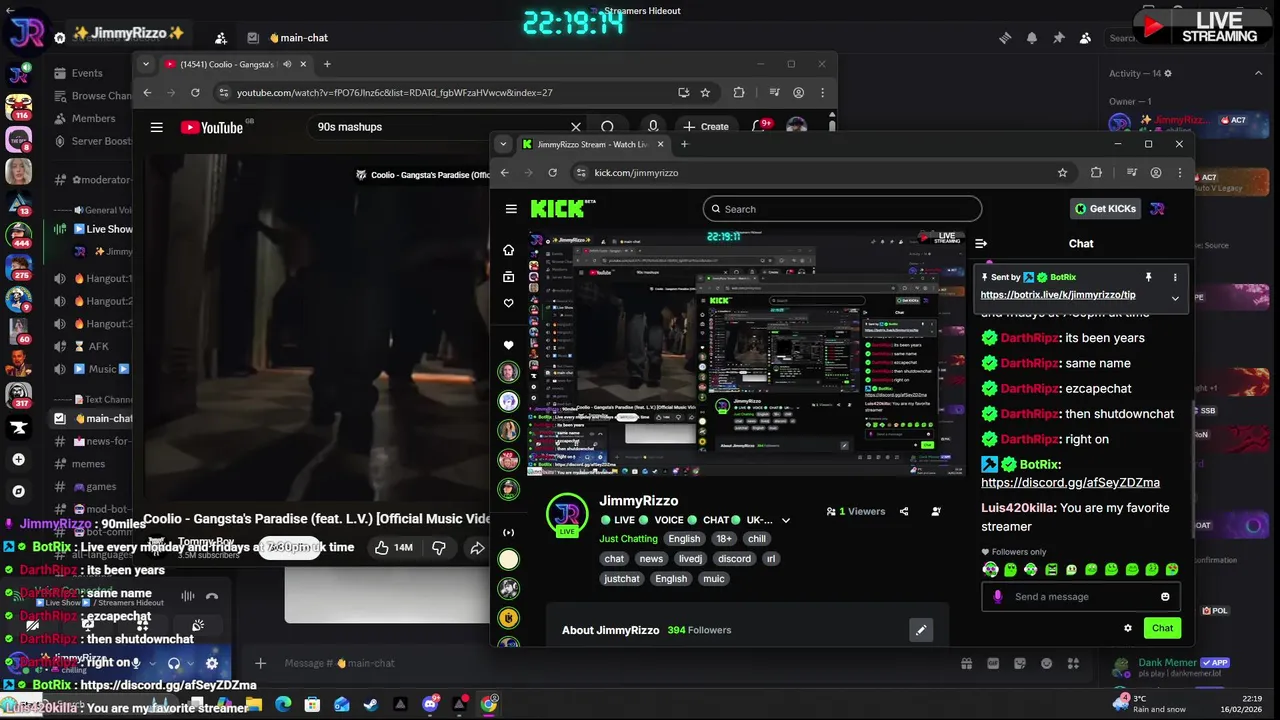Bookmark kick.com page with star icon

pos(1062,172)
